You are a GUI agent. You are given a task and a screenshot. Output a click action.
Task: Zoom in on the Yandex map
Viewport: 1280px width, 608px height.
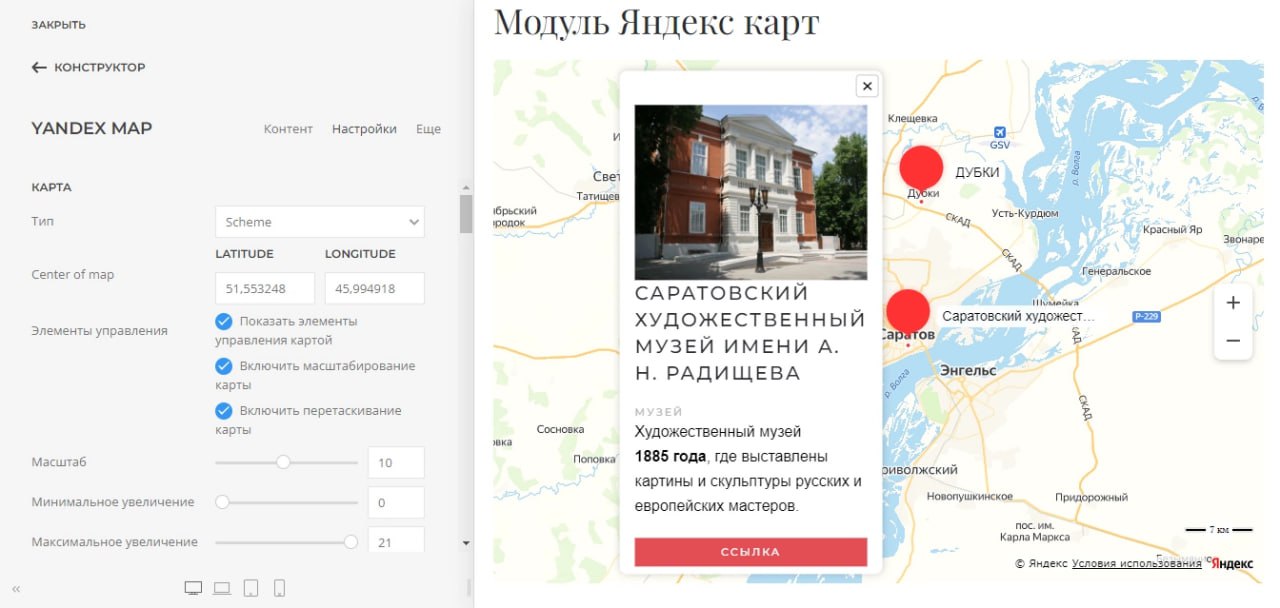pos(1233,303)
